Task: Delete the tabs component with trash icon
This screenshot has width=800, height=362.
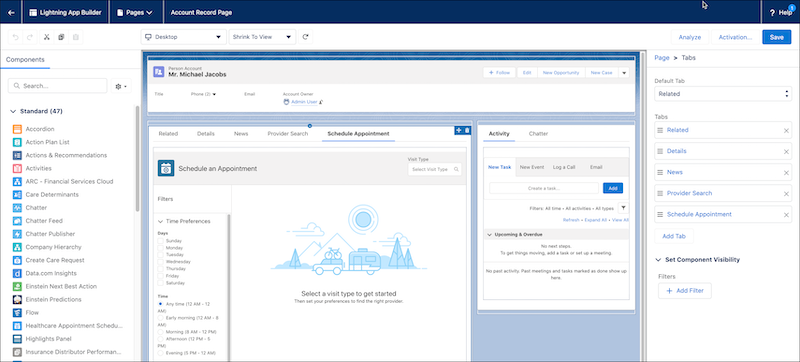Action: click(467, 131)
